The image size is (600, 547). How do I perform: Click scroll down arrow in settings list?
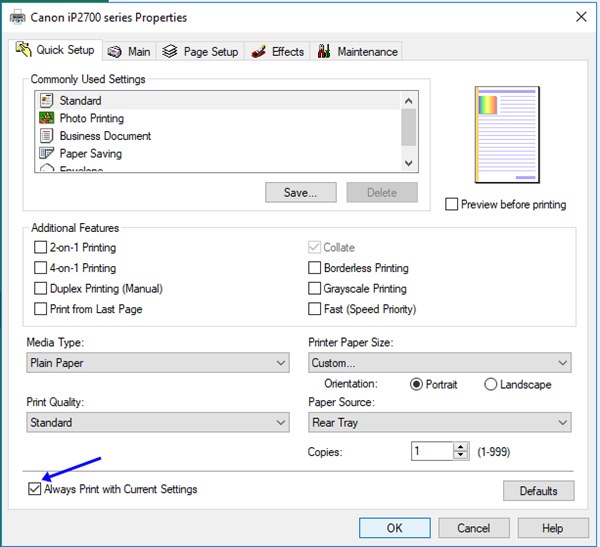point(409,163)
